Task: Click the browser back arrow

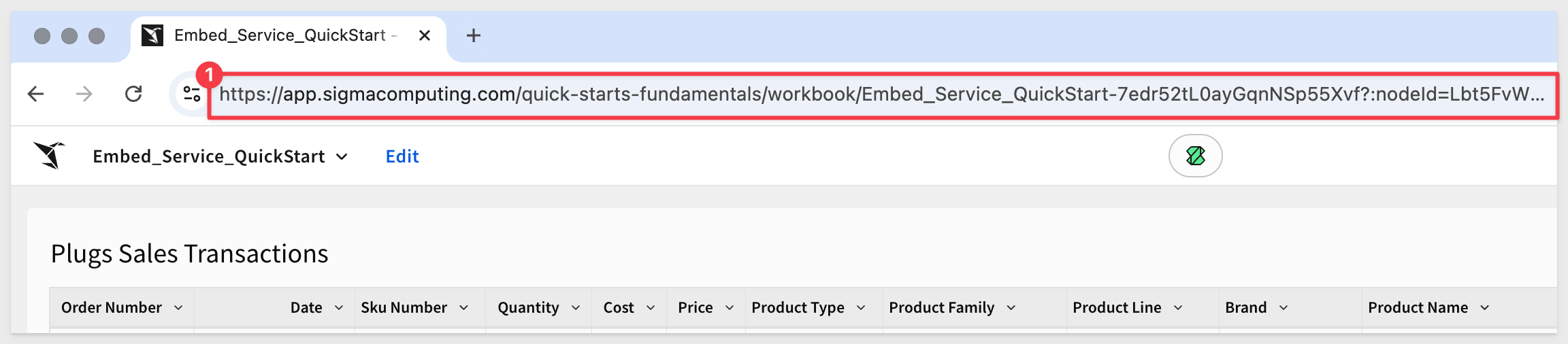Action: click(x=35, y=94)
